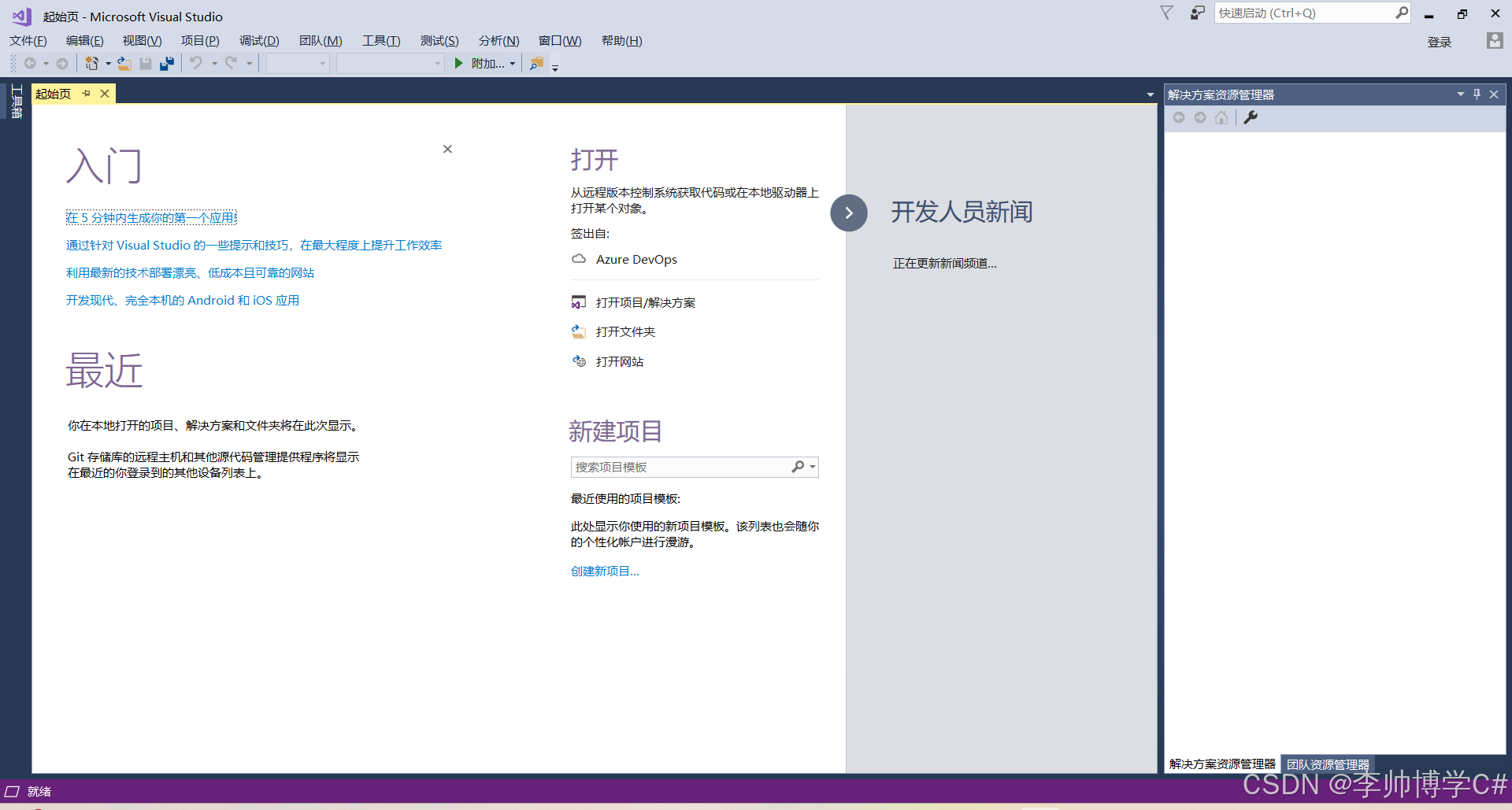Click the status bar ready icon
Screen dimensions: 1512x810
pyautogui.click(x=12, y=792)
